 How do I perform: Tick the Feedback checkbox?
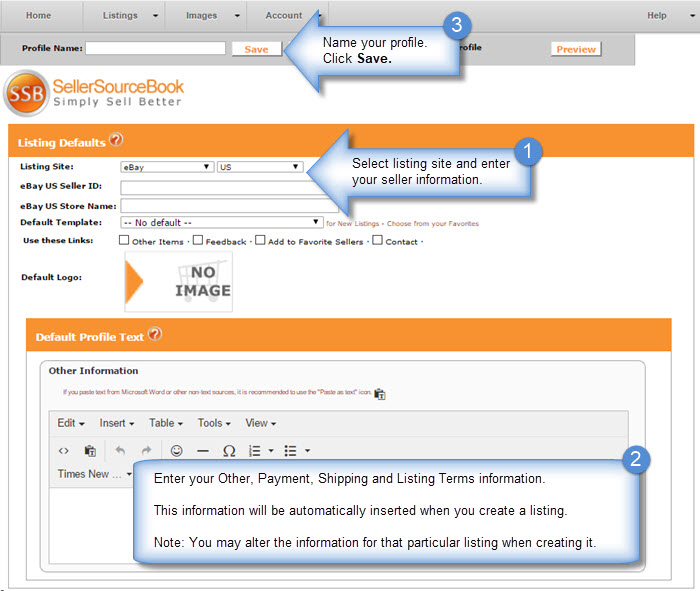coord(198,240)
